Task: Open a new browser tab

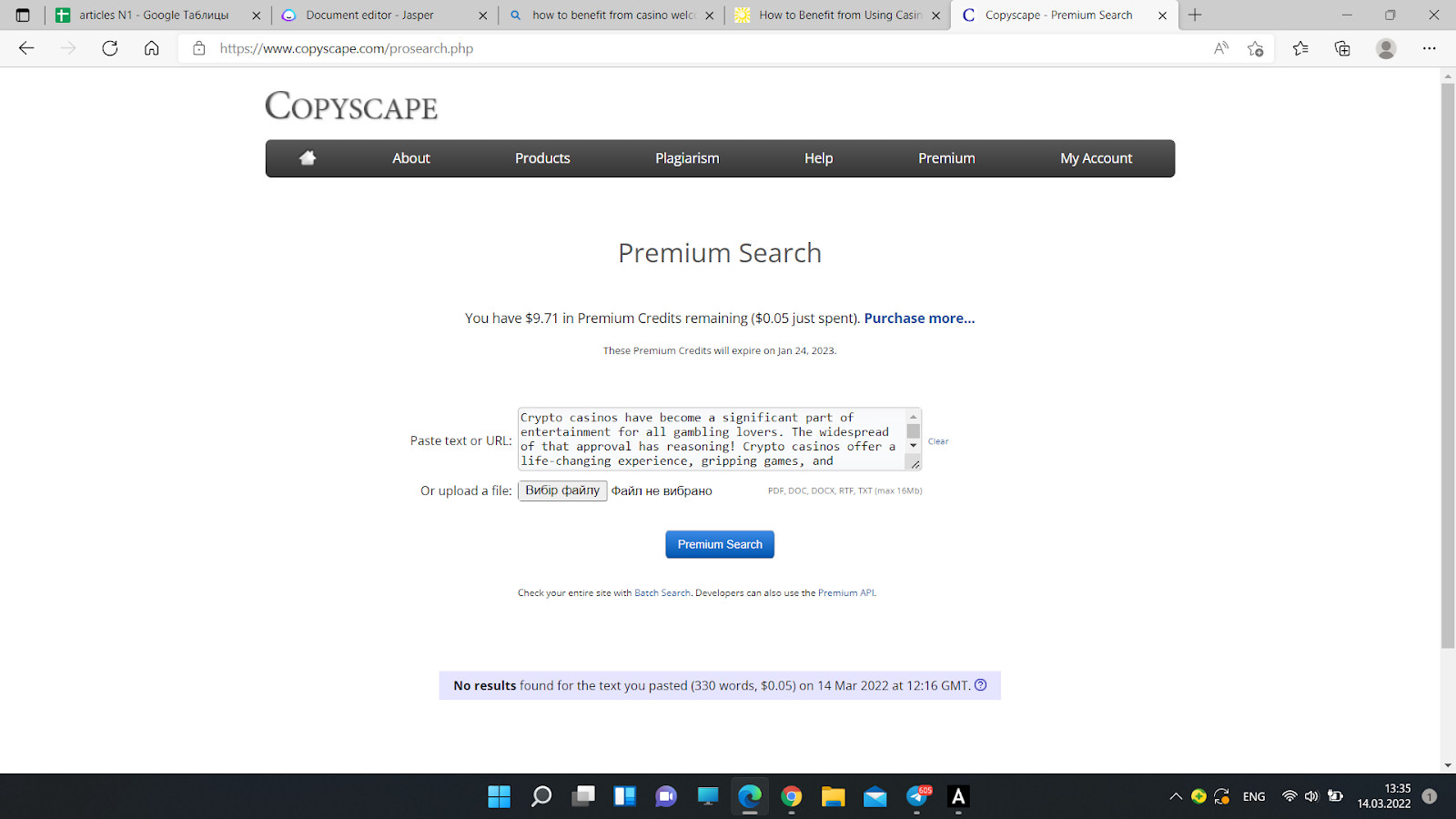Action: pos(1195,15)
